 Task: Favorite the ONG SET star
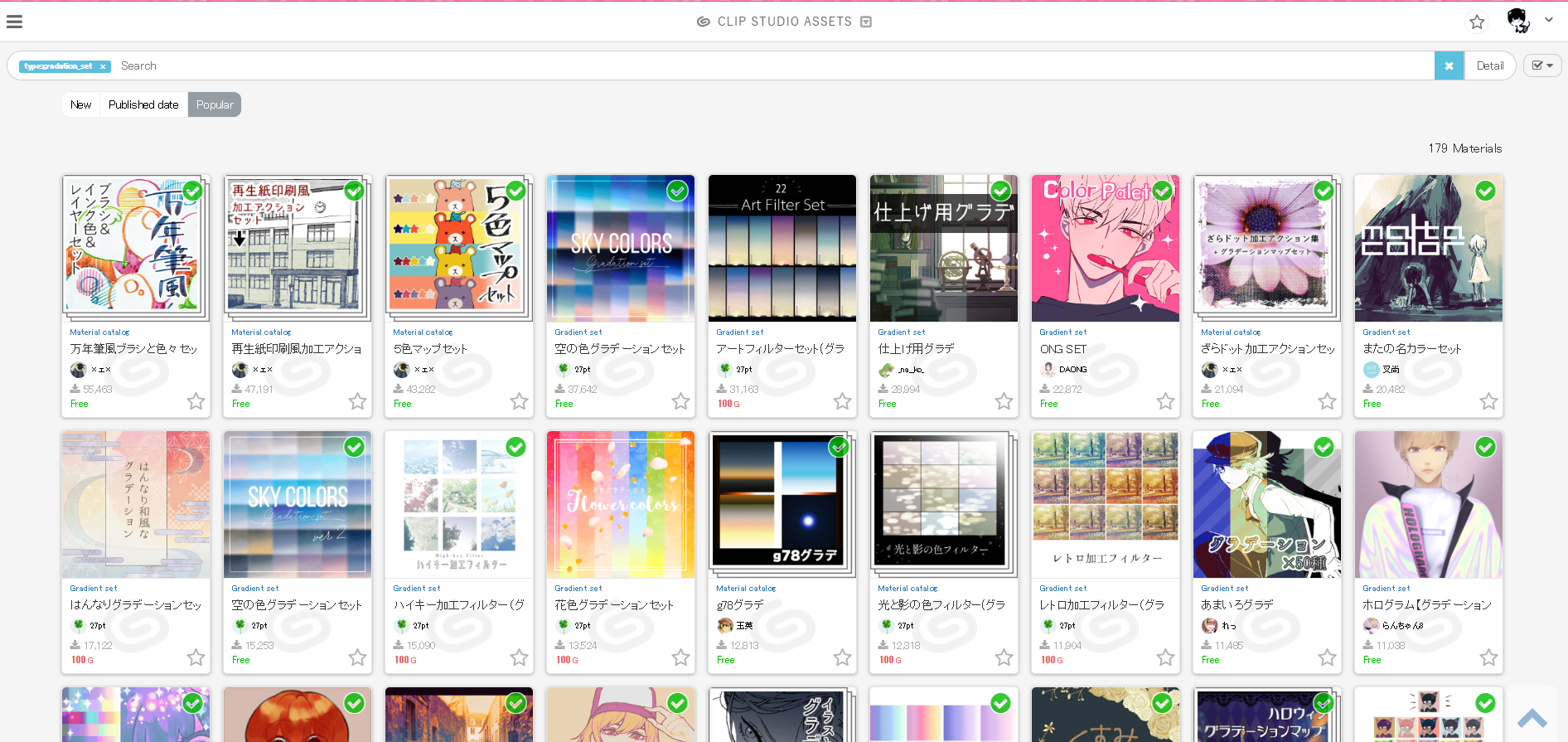coord(1165,401)
